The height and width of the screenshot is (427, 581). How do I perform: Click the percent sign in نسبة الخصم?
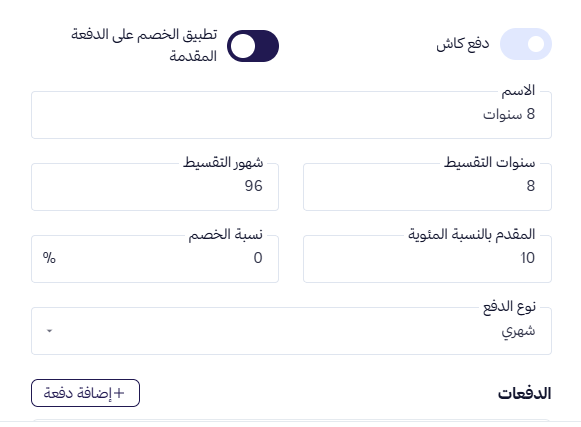[x=49, y=258]
